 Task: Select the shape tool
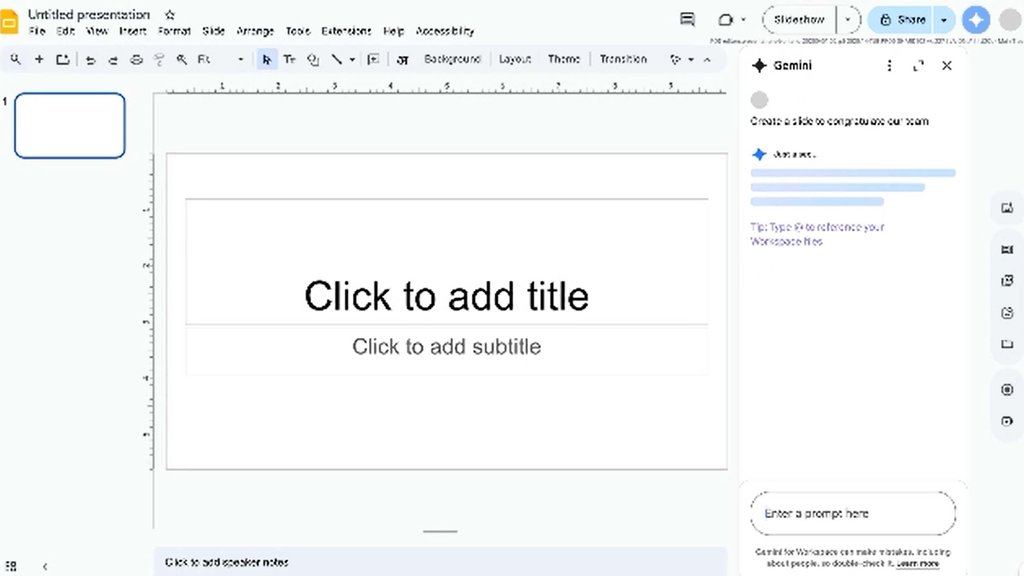313,59
